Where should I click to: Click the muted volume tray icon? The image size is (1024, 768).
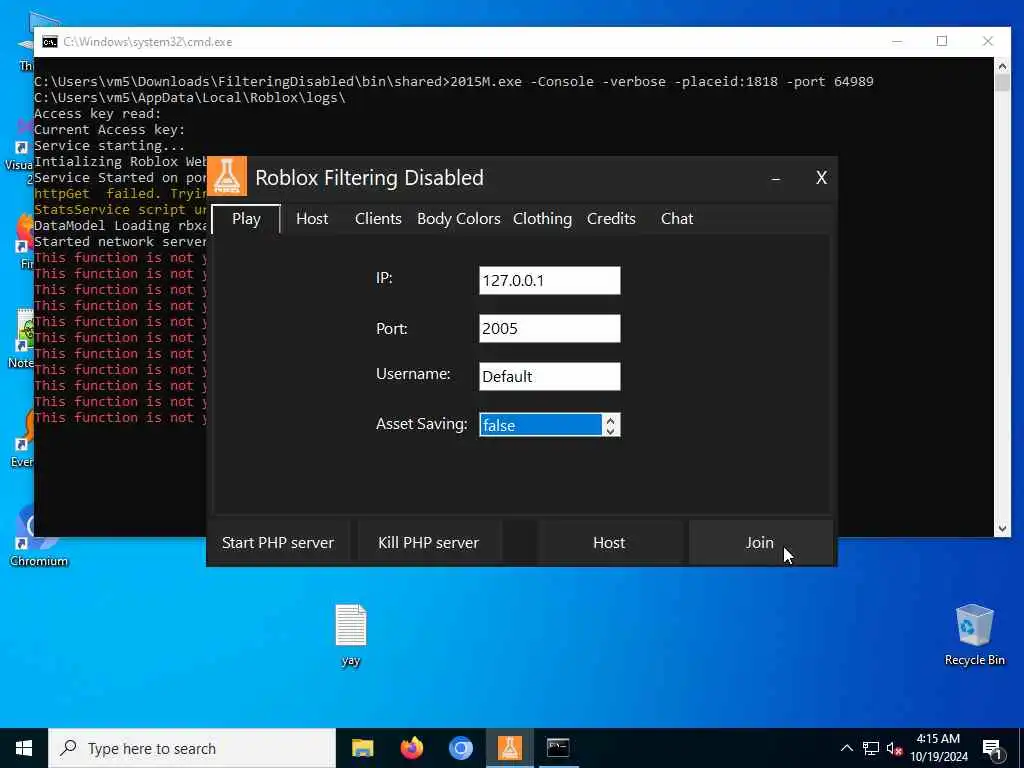click(894, 748)
